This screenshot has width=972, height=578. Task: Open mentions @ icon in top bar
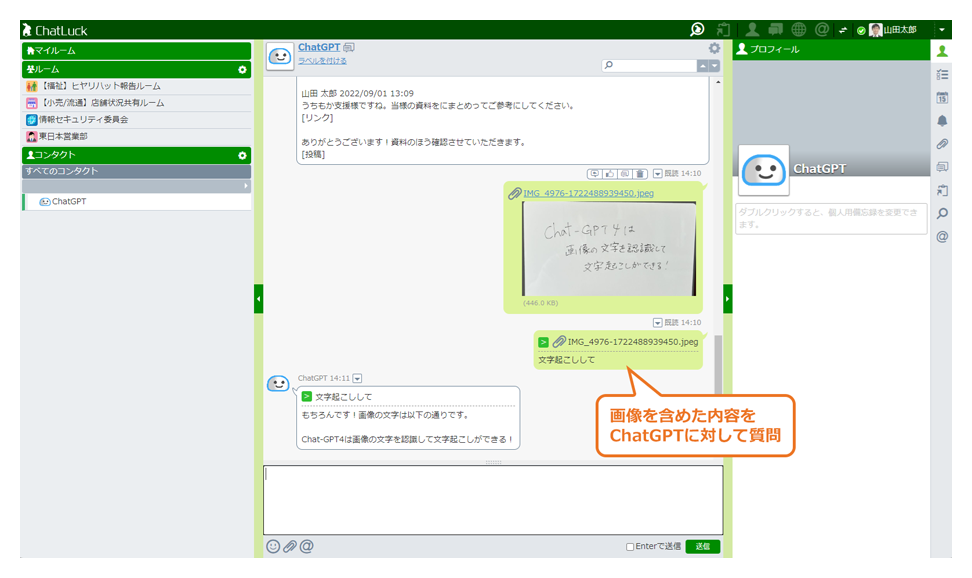click(822, 29)
